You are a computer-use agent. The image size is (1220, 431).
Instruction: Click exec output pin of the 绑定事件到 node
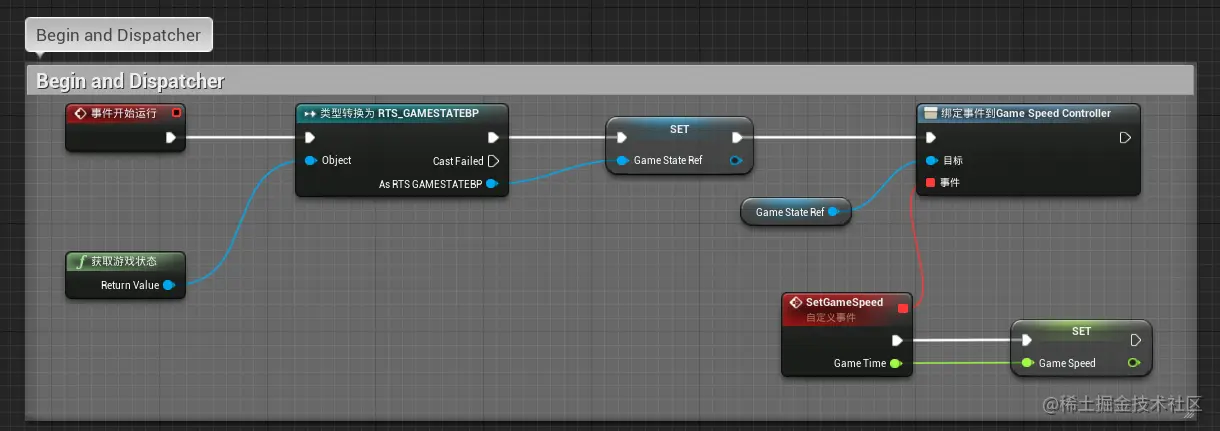[1125, 138]
